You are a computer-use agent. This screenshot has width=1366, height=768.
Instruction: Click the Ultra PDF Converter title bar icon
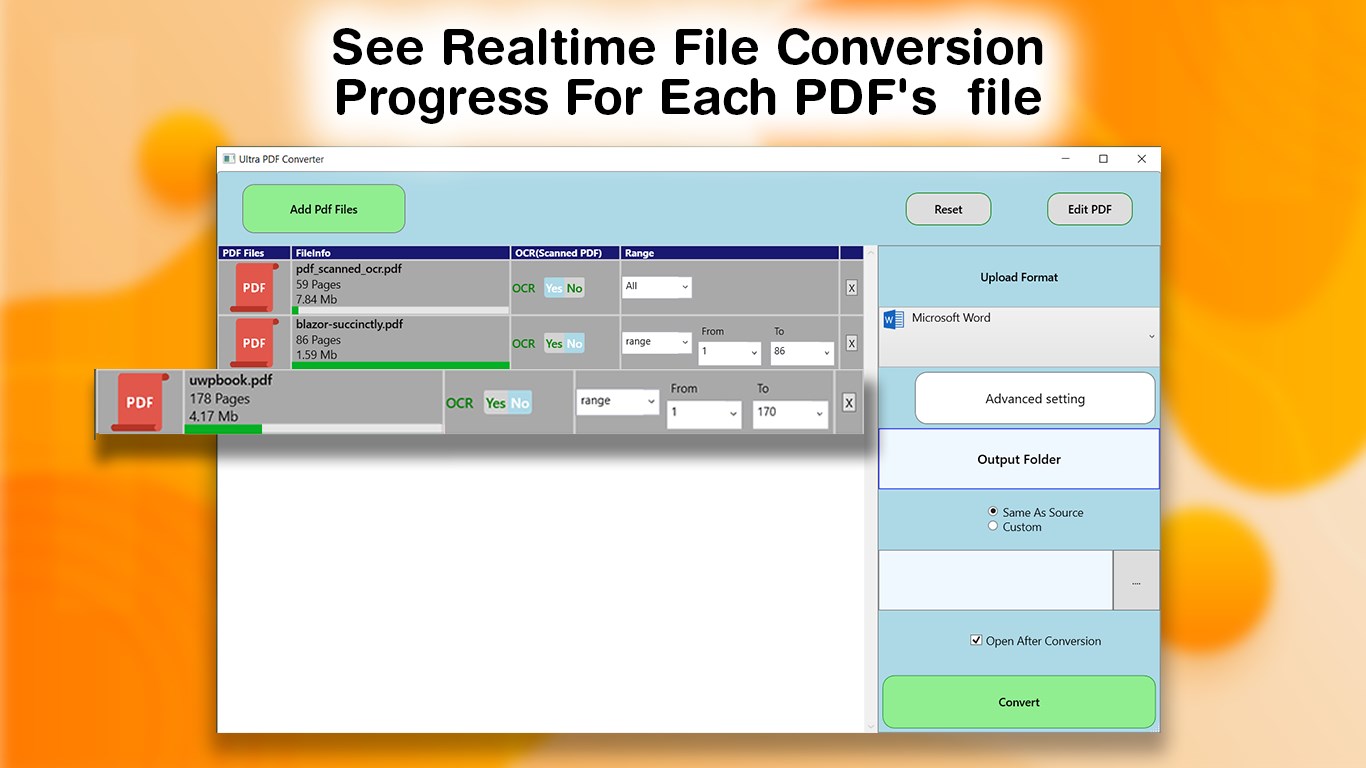(x=229, y=158)
